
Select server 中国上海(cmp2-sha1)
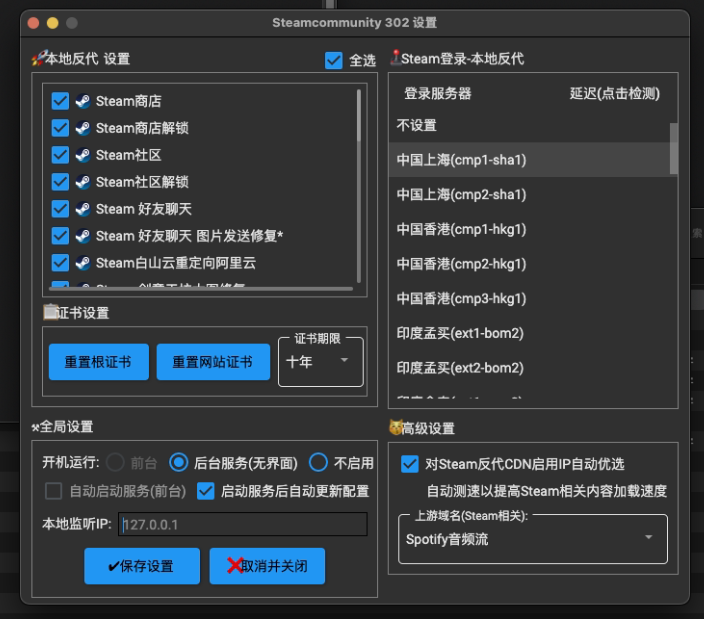529,194
